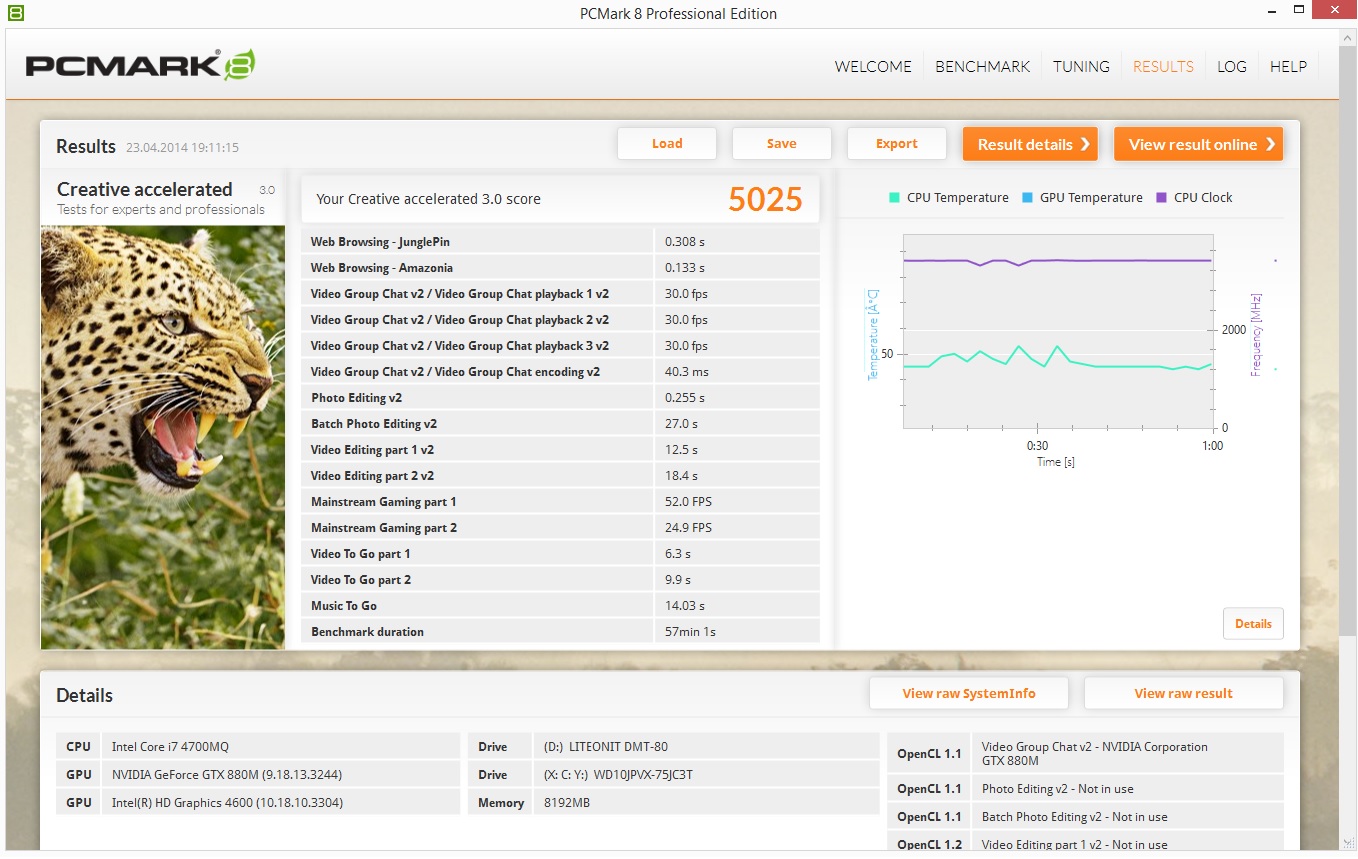Select Video Editing part 1 v2 row
The height and width of the screenshot is (859, 1358).
click(x=560, y=450)
